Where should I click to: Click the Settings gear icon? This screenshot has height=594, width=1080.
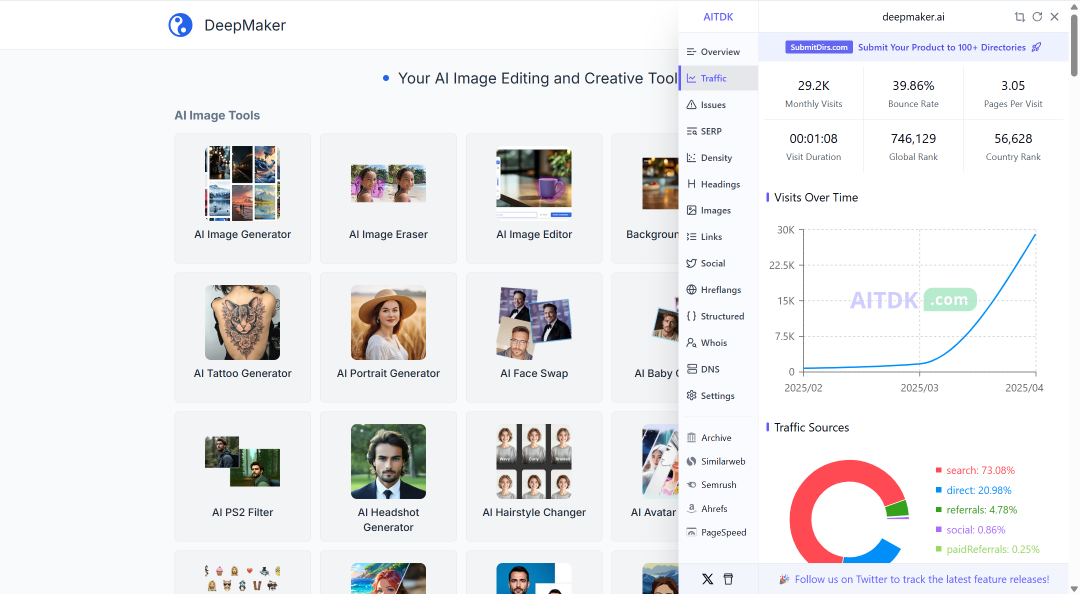(x=692, y=396)
